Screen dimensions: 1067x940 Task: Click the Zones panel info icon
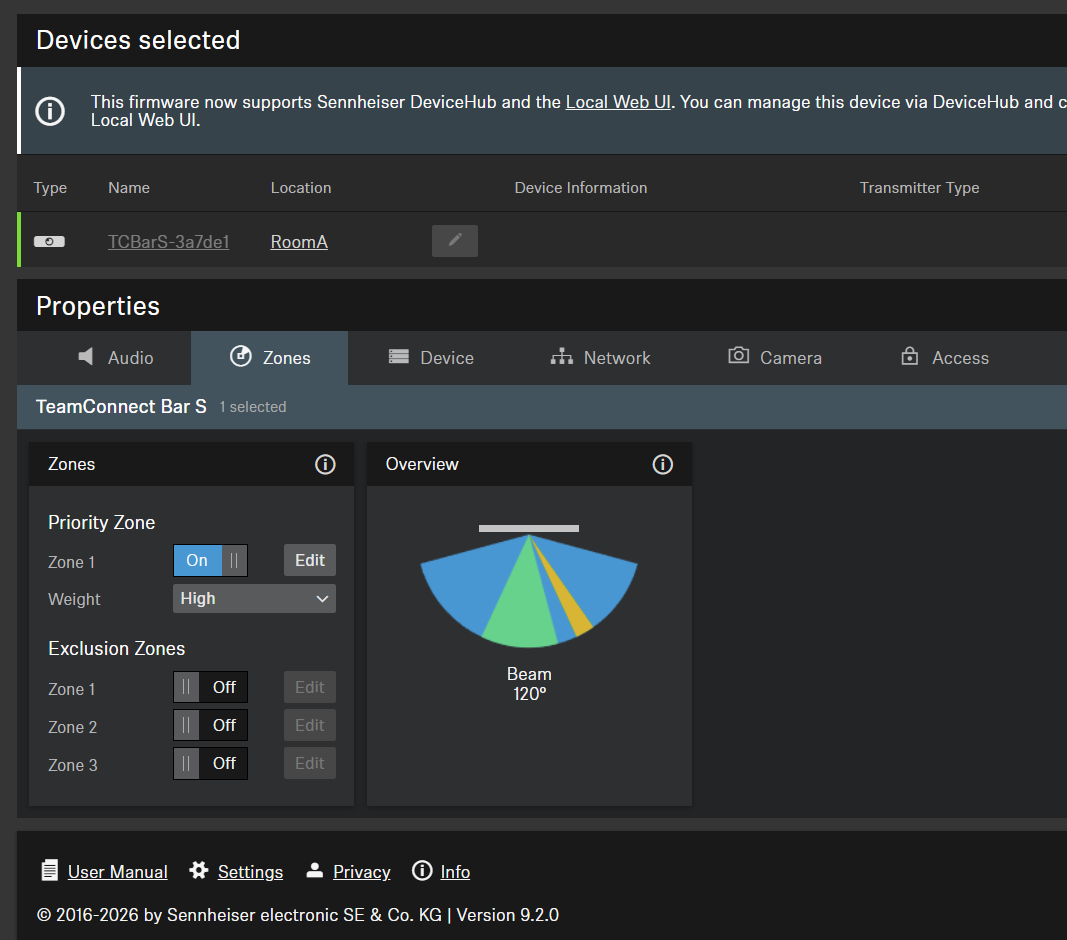325,464
